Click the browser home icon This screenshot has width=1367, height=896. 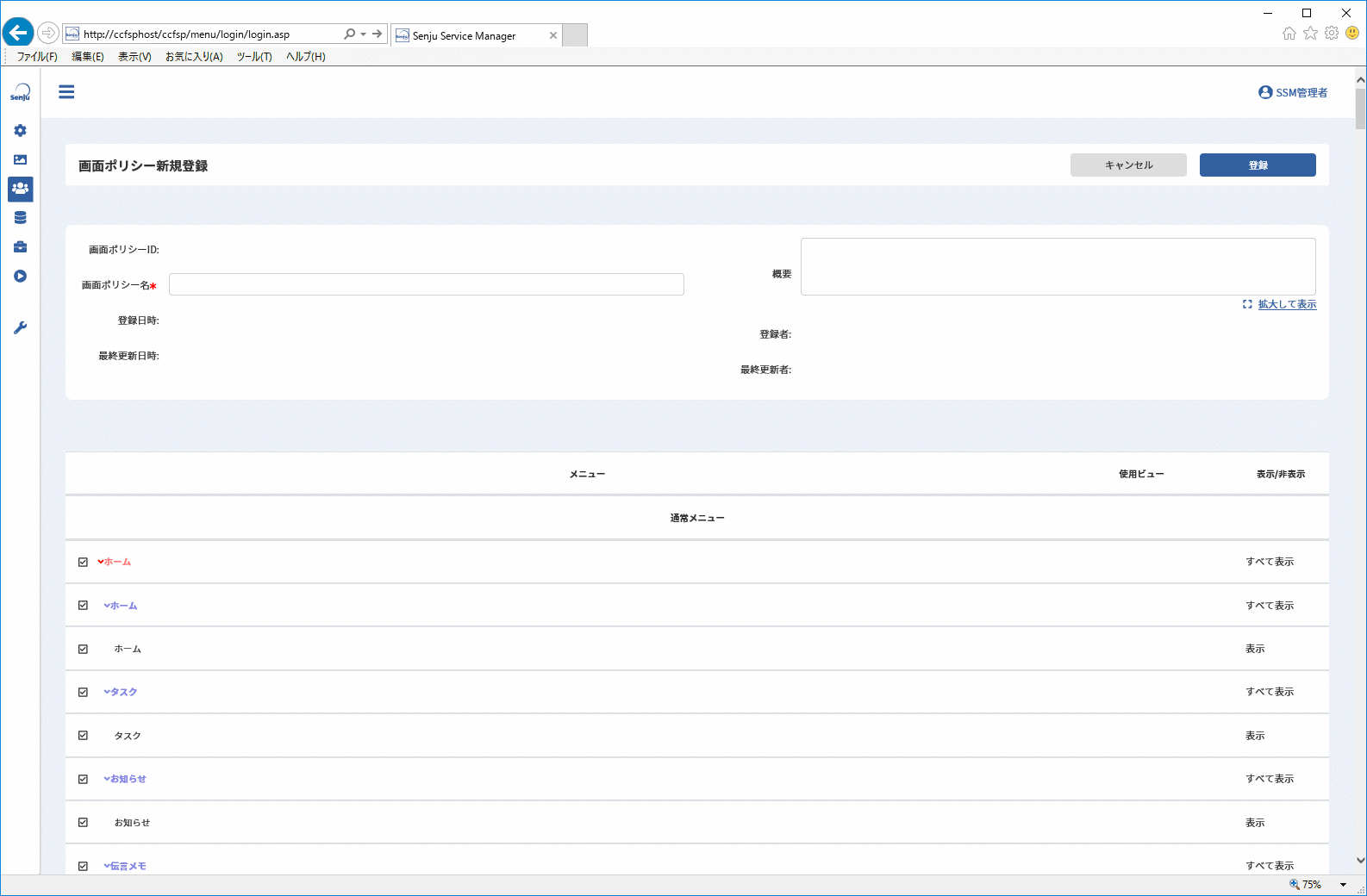coord(1289,33)
